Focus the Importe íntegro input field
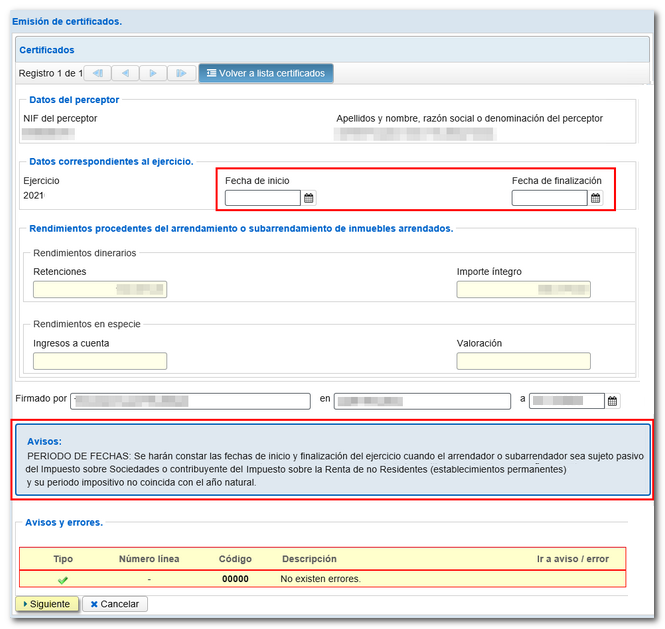 pos(523,290)
